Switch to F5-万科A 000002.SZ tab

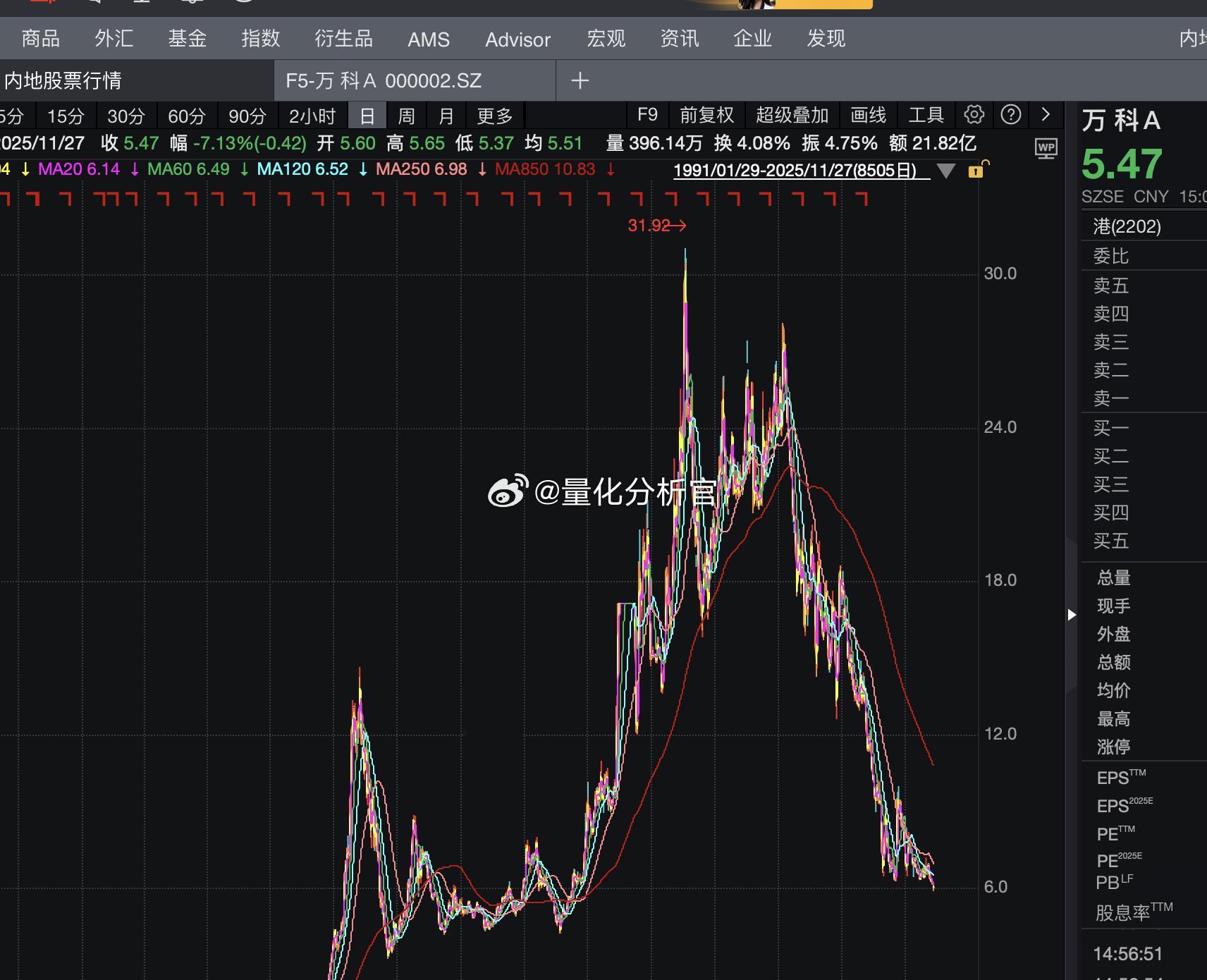(x=415, y=80)
